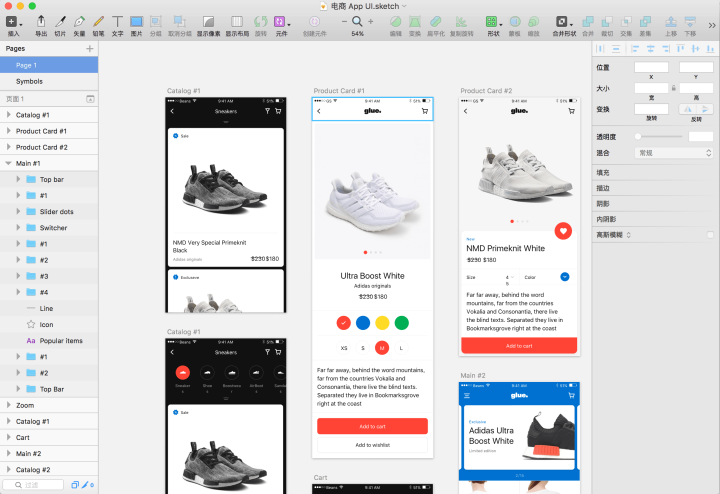Open the Insert (插入) tool menu
The width and height of the screenshot is (720, 494).
(x=13, y=22)
